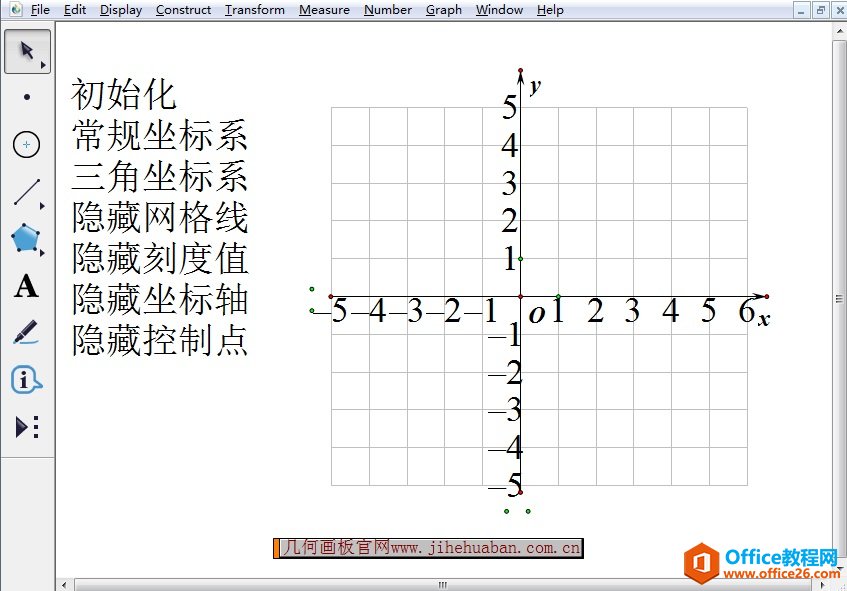Open the Transform menu

[x=254, y=10]
